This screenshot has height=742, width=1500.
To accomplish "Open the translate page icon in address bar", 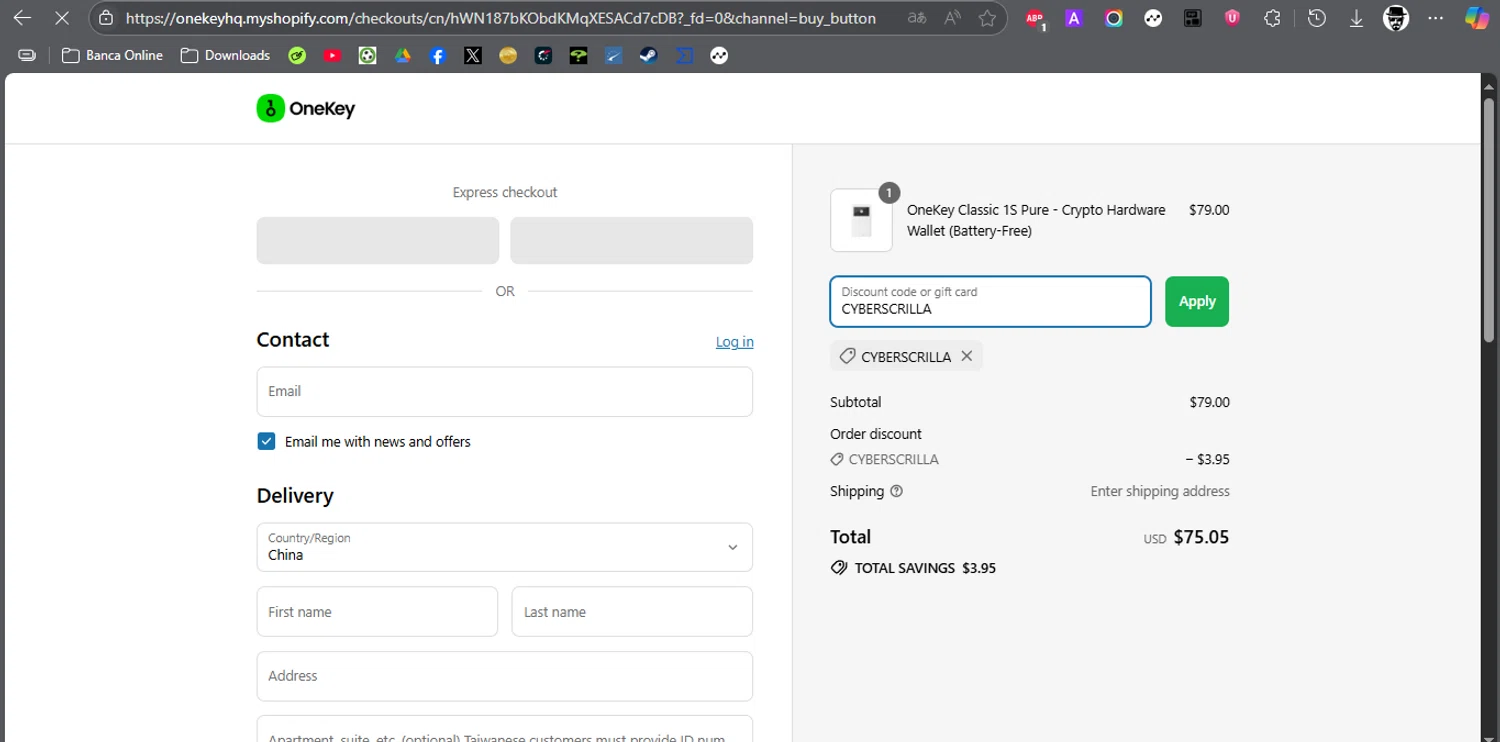I will click(x=916, y=18).
